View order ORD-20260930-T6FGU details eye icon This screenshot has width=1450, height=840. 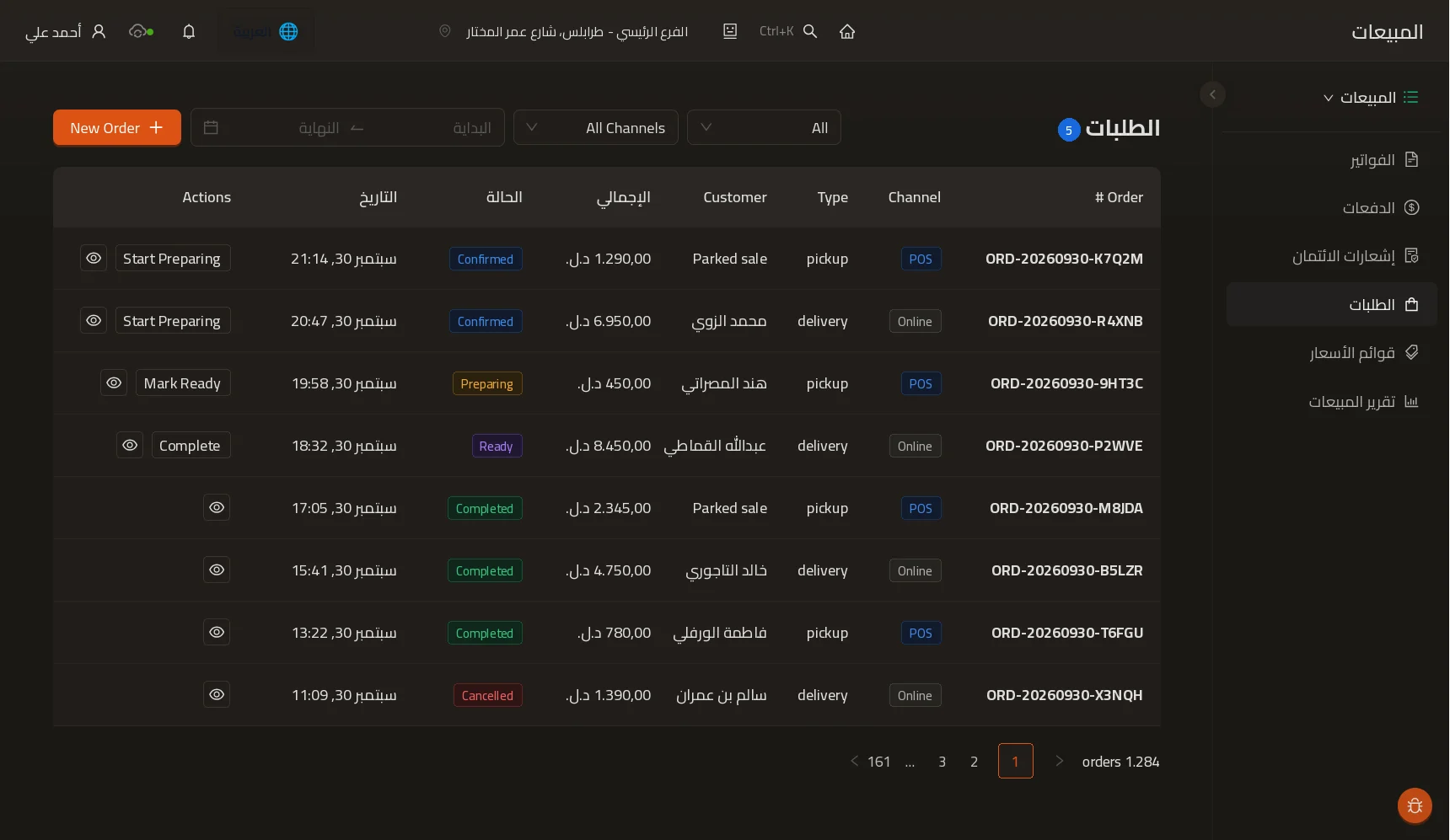[217, 632]
